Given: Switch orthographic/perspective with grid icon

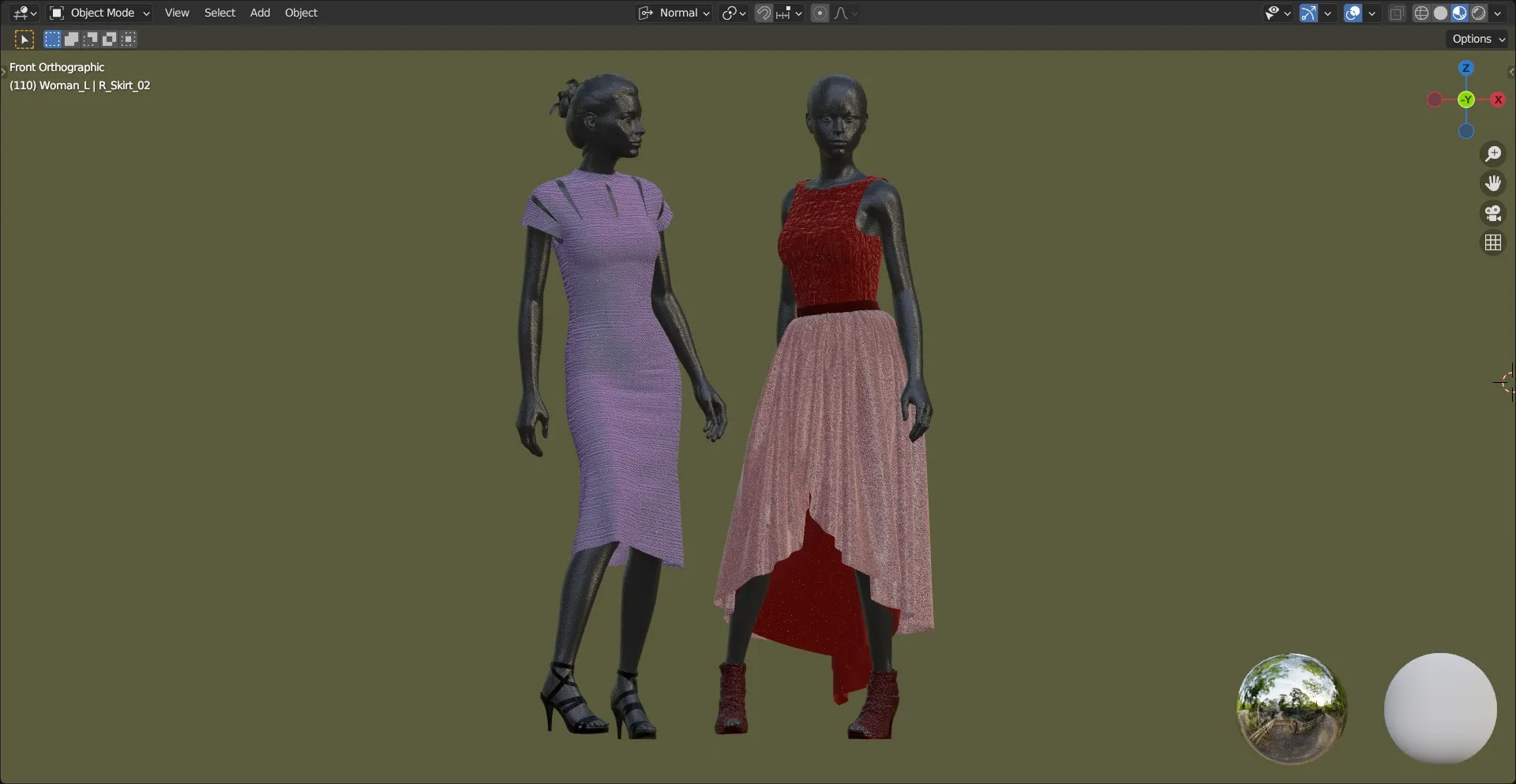Looking at the screenshot, I should (x=1492, y=242).
